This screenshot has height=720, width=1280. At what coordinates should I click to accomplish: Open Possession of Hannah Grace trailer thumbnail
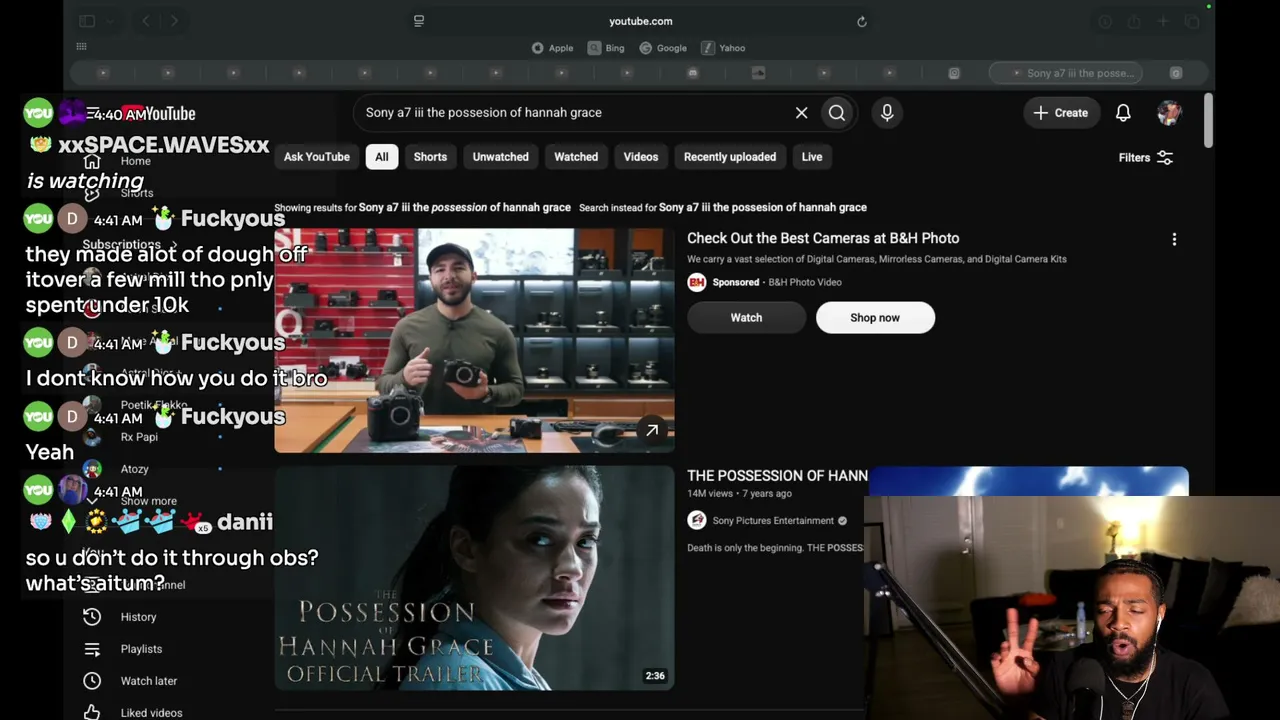coord(474,578)
